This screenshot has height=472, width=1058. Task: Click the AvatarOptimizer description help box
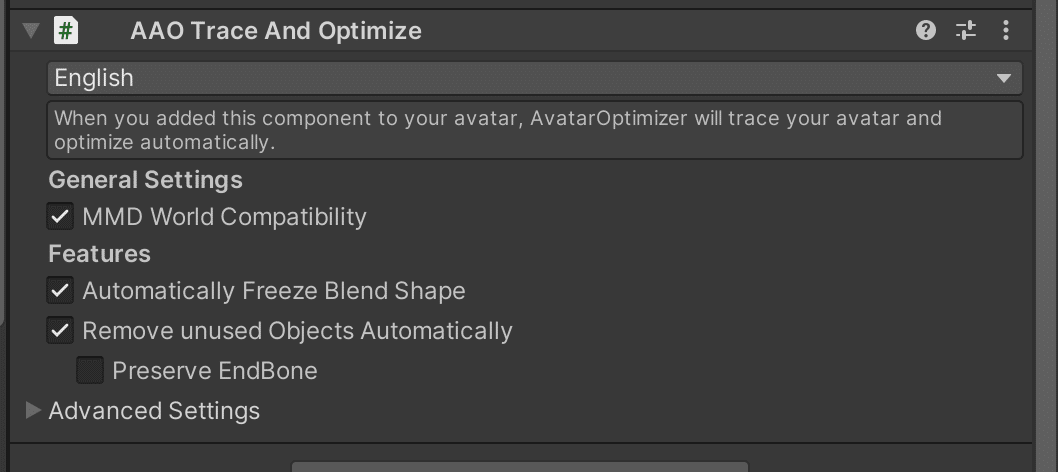534,130
